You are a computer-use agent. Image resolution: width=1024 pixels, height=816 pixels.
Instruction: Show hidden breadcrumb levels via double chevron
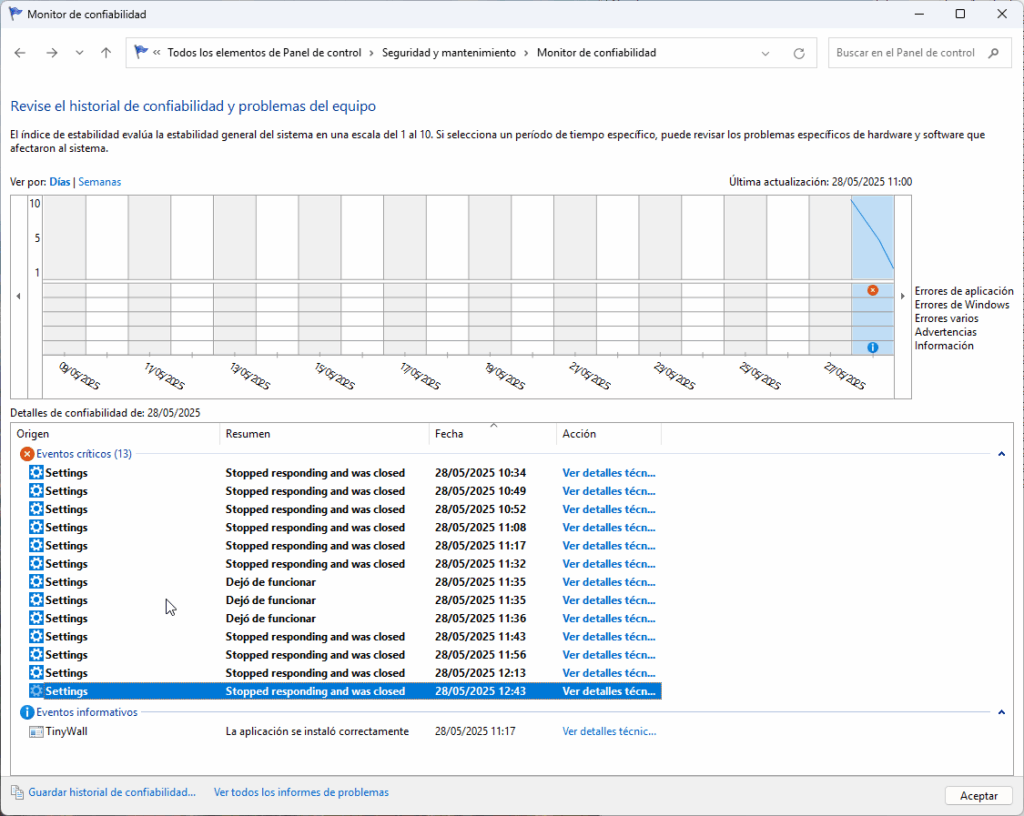point(157,53)
